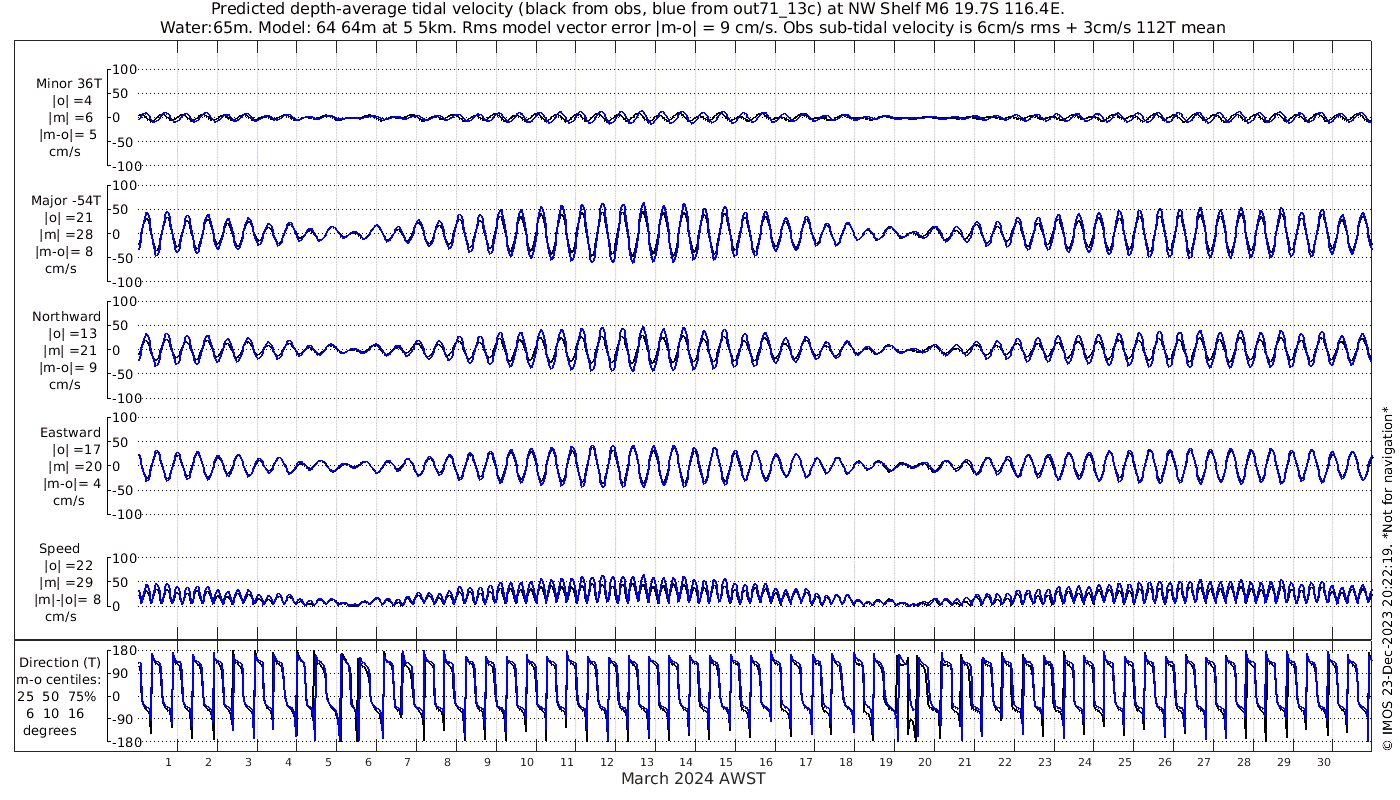Click day '30' on the date axis
This screenshot has height=800, width=1400.
pyautogui.click(x=1324, y=762)
